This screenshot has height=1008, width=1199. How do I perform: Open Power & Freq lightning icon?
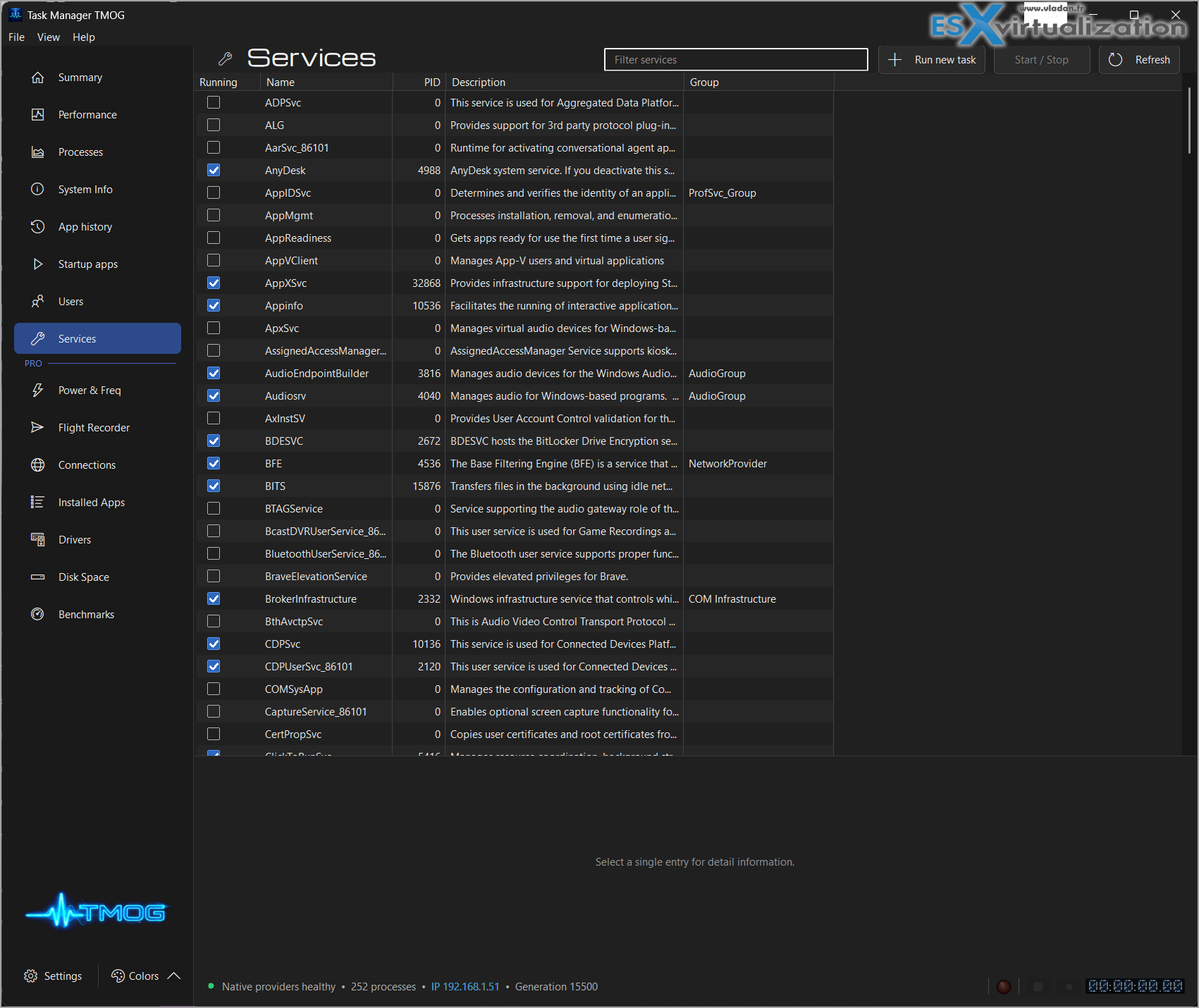tap(38, 391)
